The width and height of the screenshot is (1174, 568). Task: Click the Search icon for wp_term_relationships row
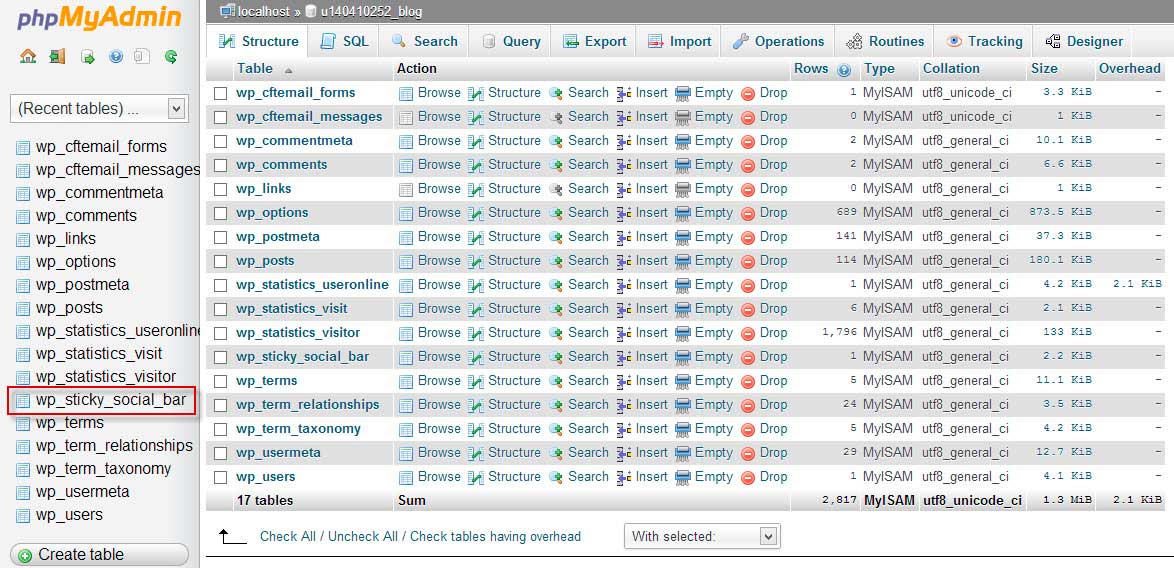click(x=556, y=405)
